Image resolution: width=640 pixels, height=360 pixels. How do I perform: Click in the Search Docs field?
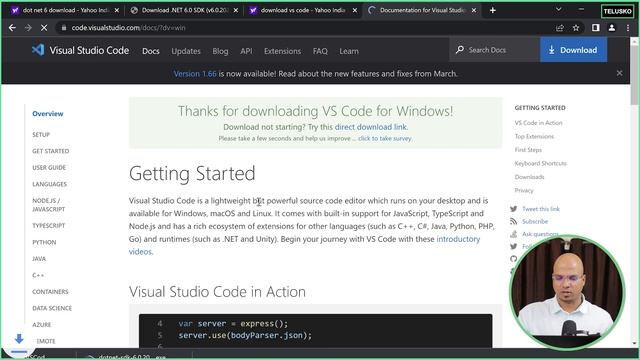click(x=494, y=50)
